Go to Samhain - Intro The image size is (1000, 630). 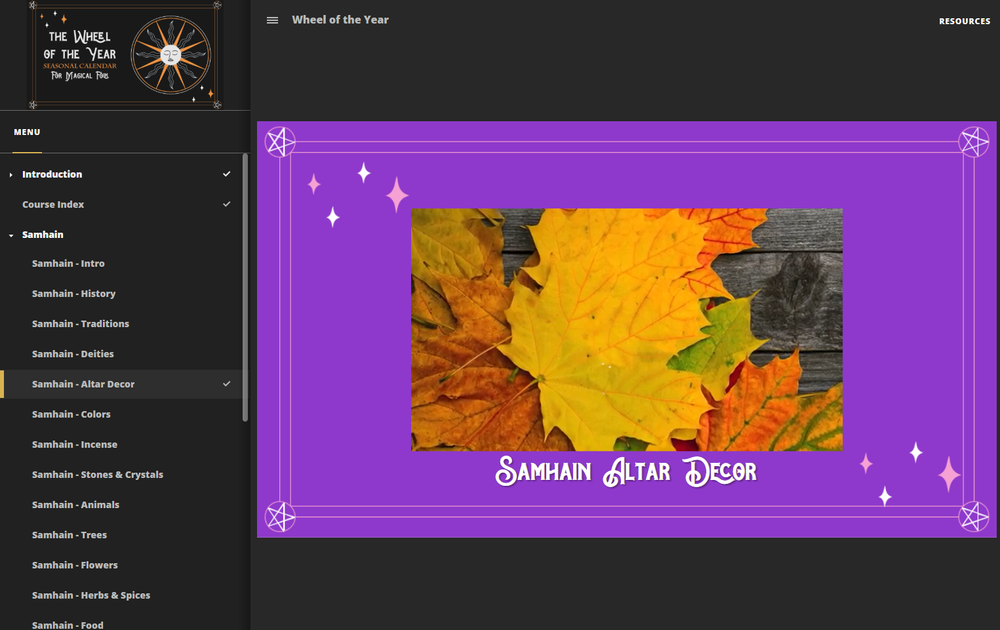pos(68,263)
